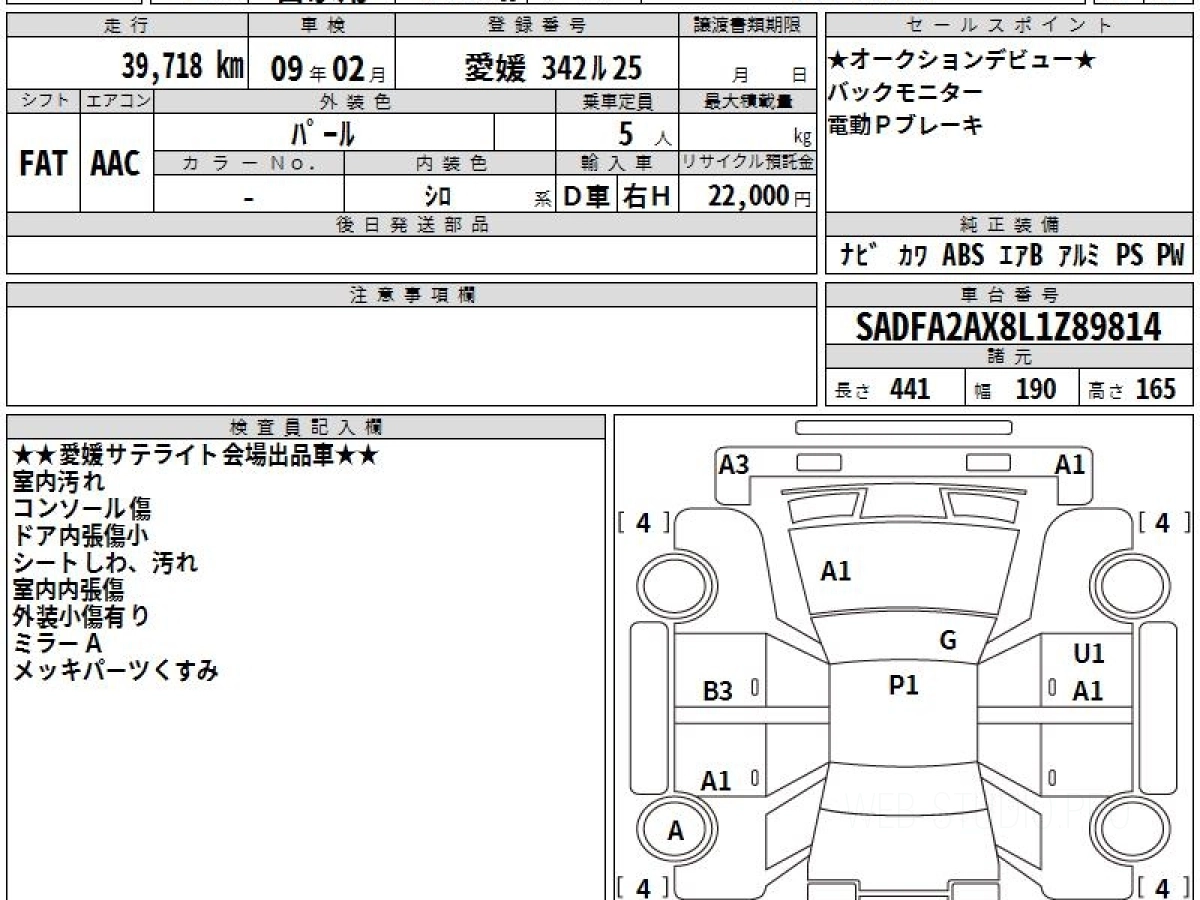This screenshot has height=900, width=1200.
Task: Click the メッキパーツくすみ inspector note
Action: 115,671
